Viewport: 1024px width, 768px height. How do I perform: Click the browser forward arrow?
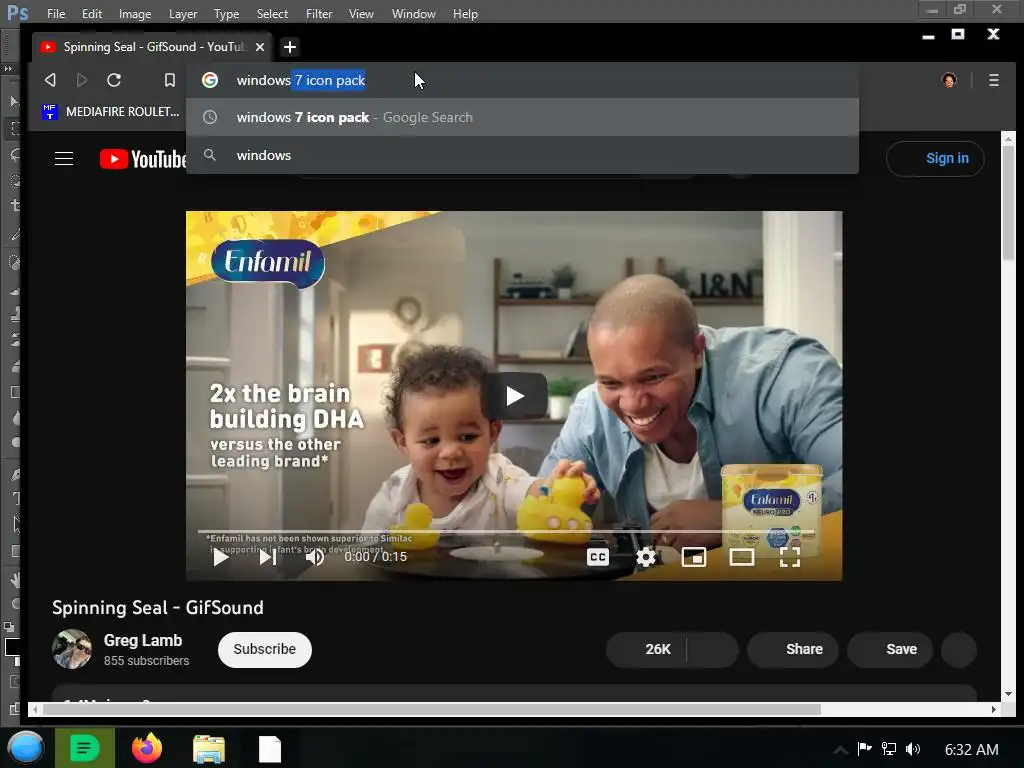(82, 80)
